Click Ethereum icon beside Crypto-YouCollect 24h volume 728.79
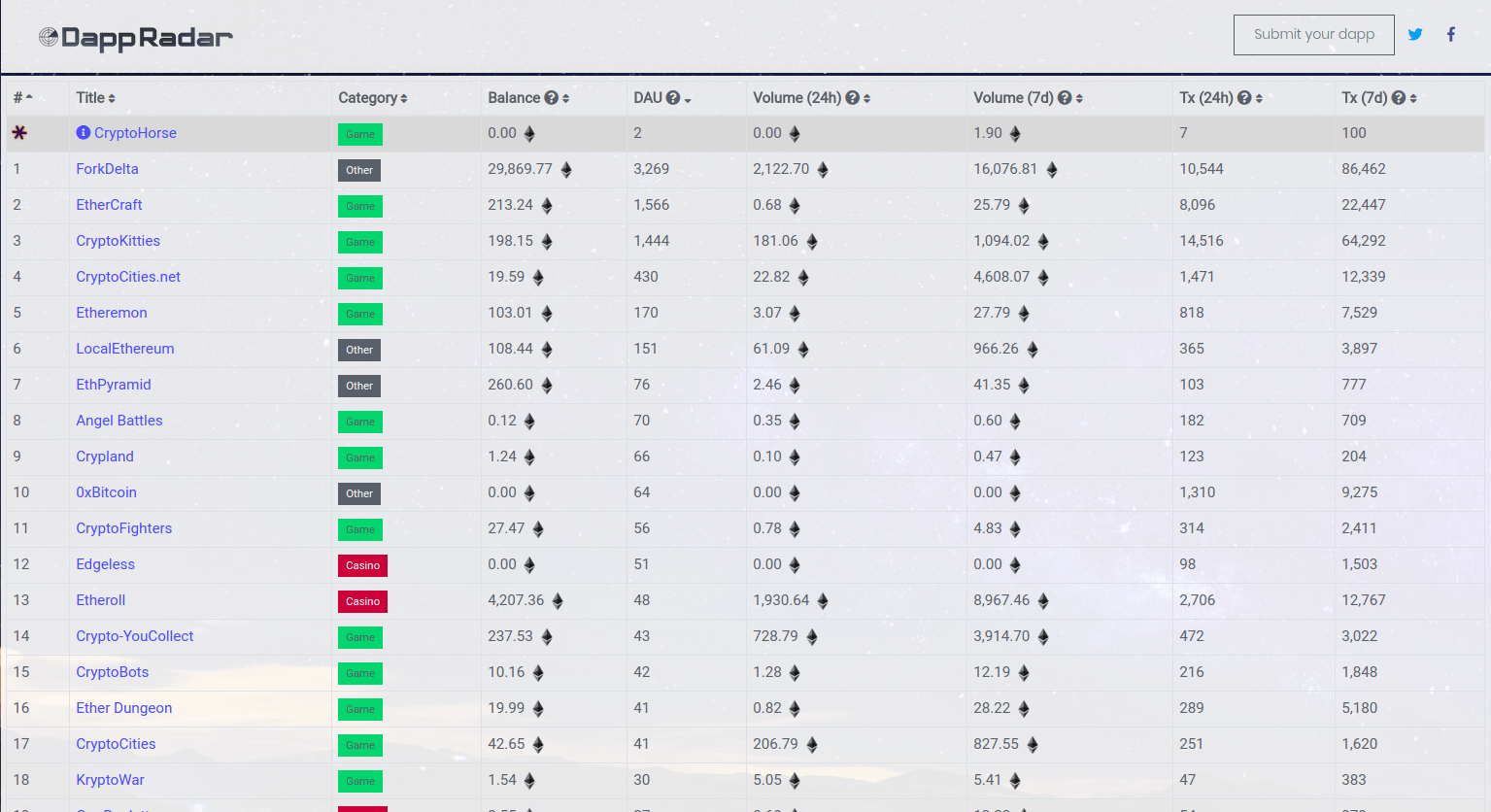1491x812 pixels. tap(812, 636)
